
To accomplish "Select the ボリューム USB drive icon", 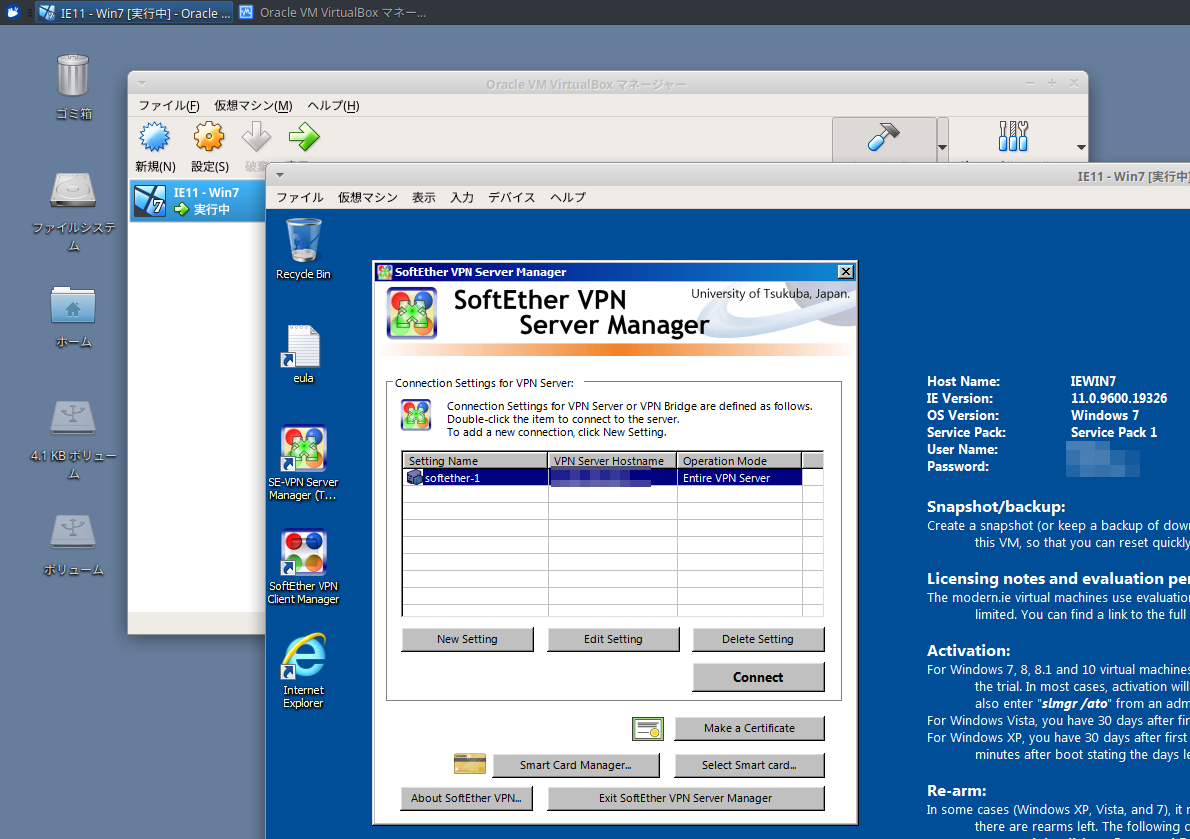I will pos(73,531).
